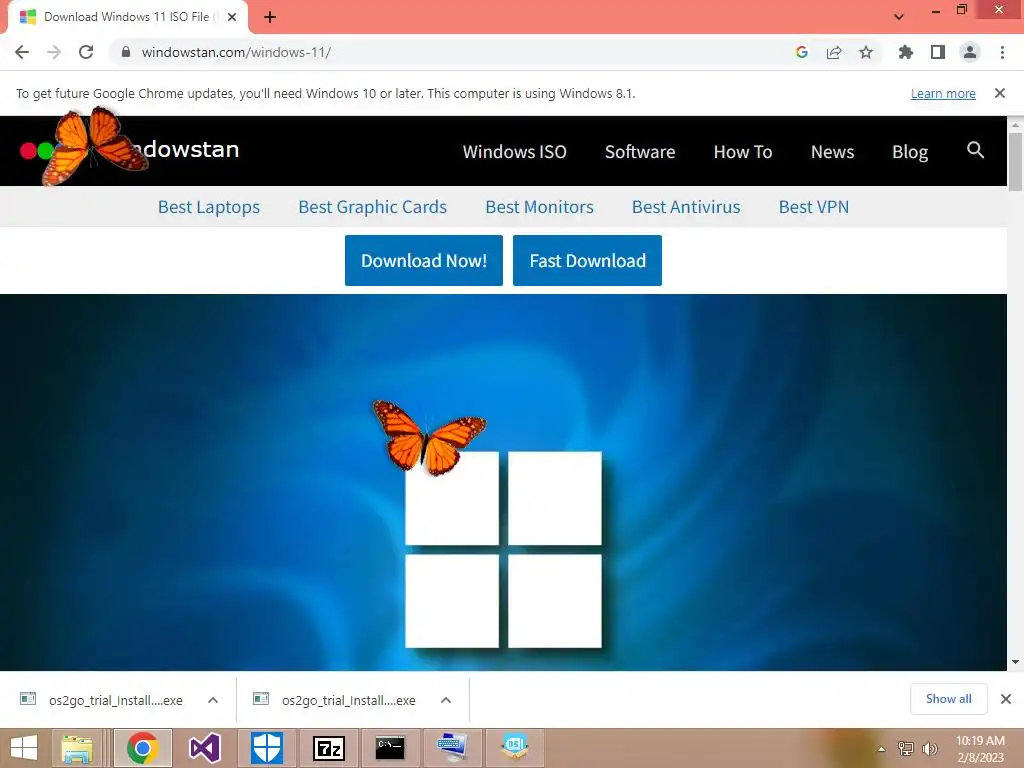
Task: Close the Download Windows 11 ISO tab
Action: pos(232,17)
